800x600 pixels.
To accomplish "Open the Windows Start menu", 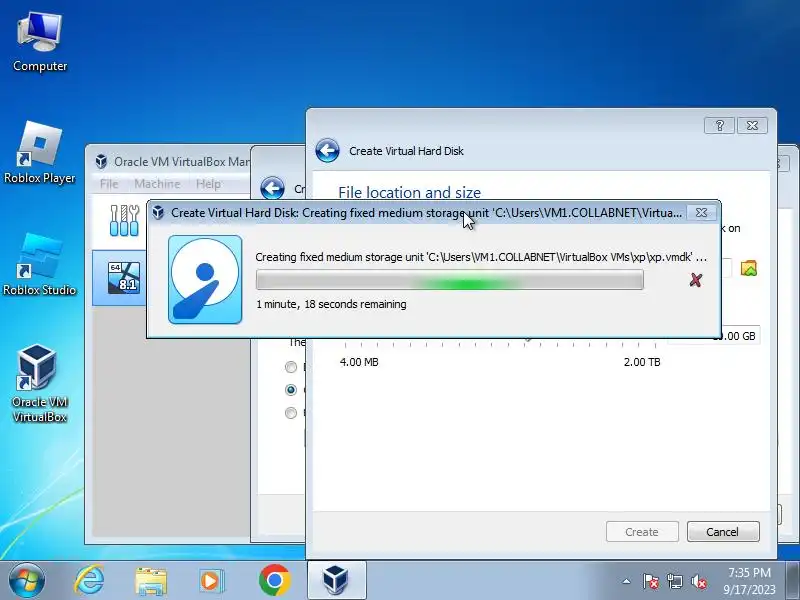I will 26,581.
